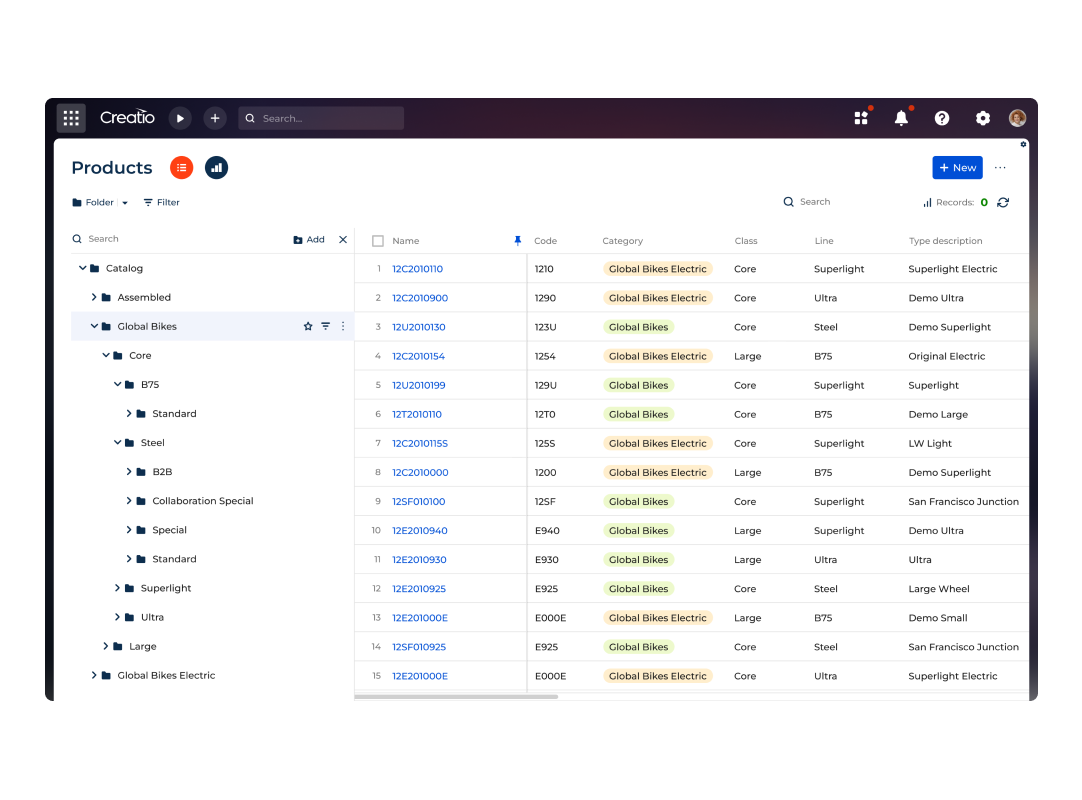Toggle the select-all checkbox in table header
This screenshot has height=800, width=1082.
point(377,241)
